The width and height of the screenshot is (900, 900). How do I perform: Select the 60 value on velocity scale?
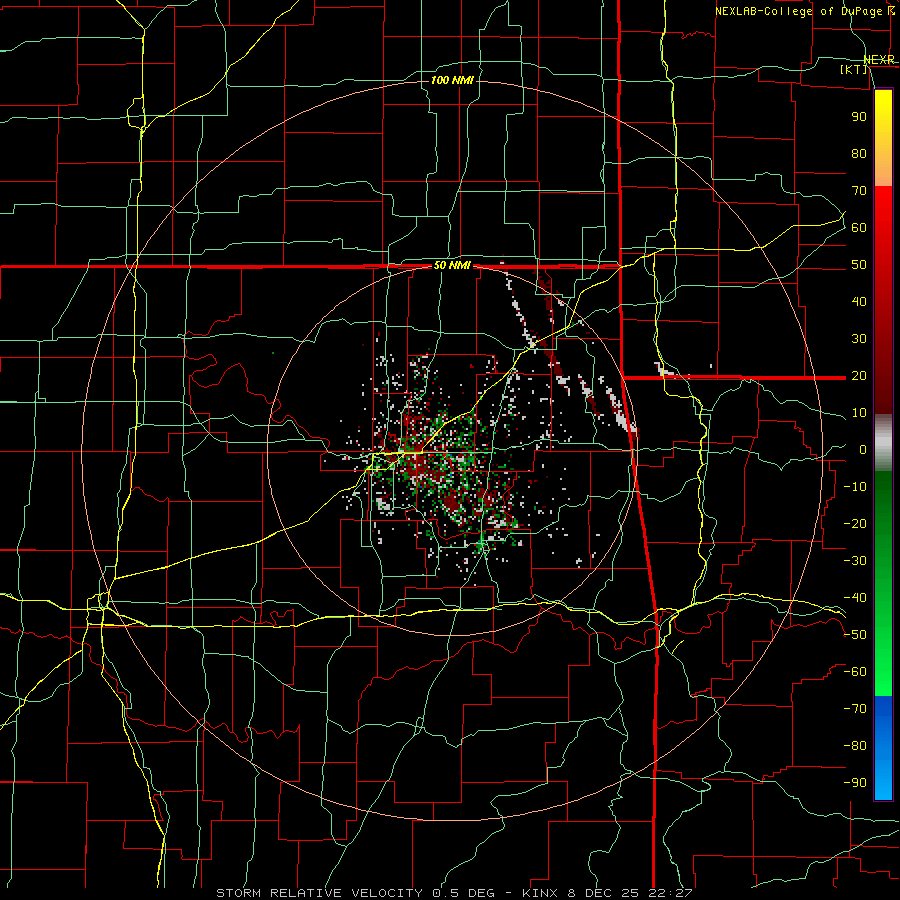tap(859, 227)
